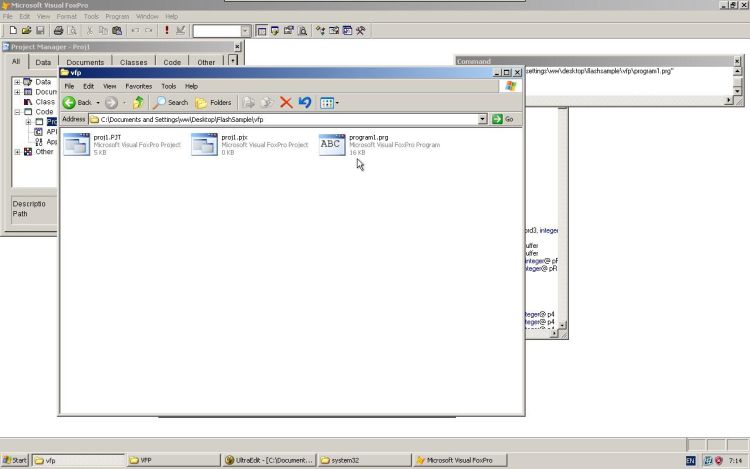Click the Toolbox hammer-and-wrench icon

(x=361, y=31)
